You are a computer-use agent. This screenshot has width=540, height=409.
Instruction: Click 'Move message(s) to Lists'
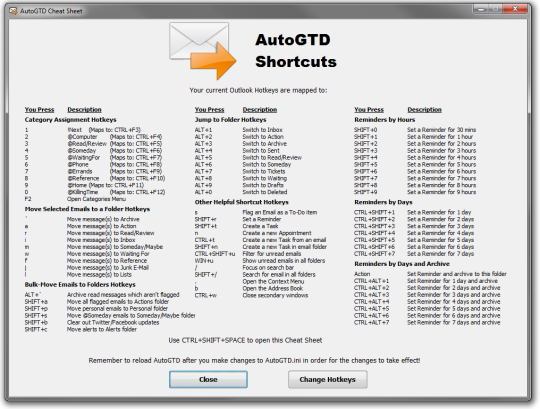tap(99, 274)
